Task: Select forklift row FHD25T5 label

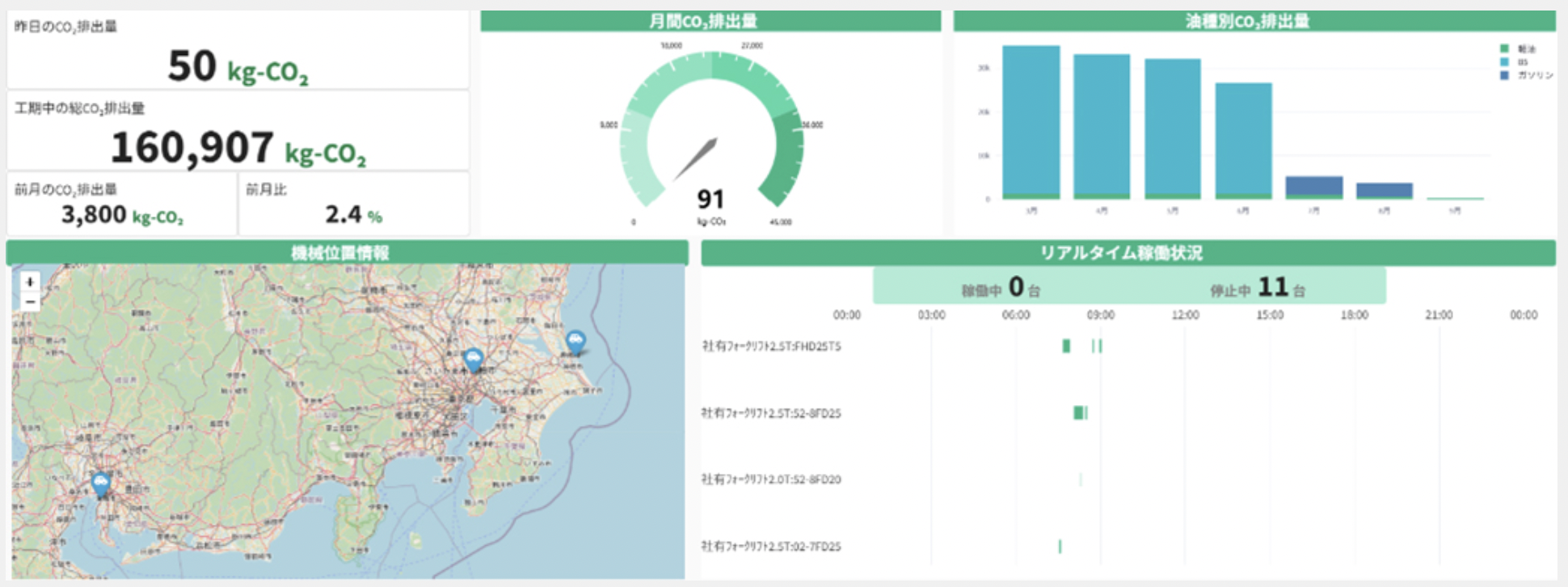Action: tap(771, 346)
